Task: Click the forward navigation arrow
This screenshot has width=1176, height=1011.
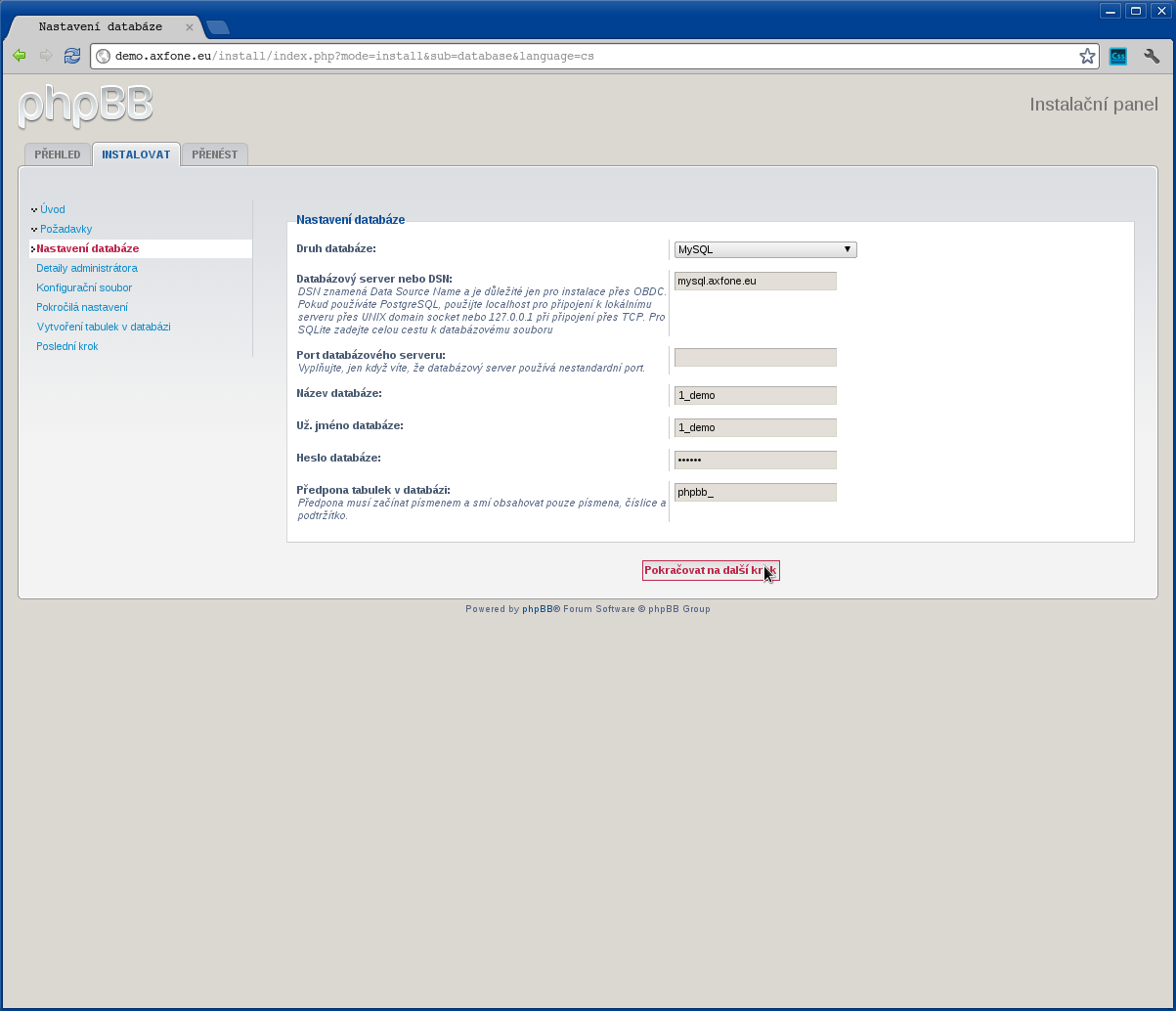Action: (45, 56)
